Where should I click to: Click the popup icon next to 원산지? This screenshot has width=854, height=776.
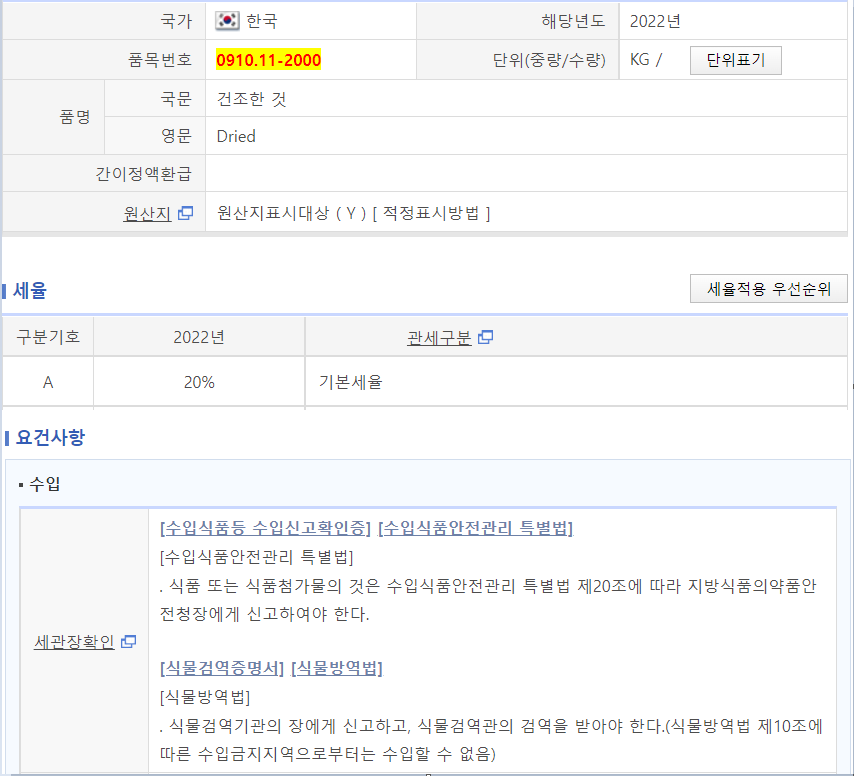pos(185,213)
